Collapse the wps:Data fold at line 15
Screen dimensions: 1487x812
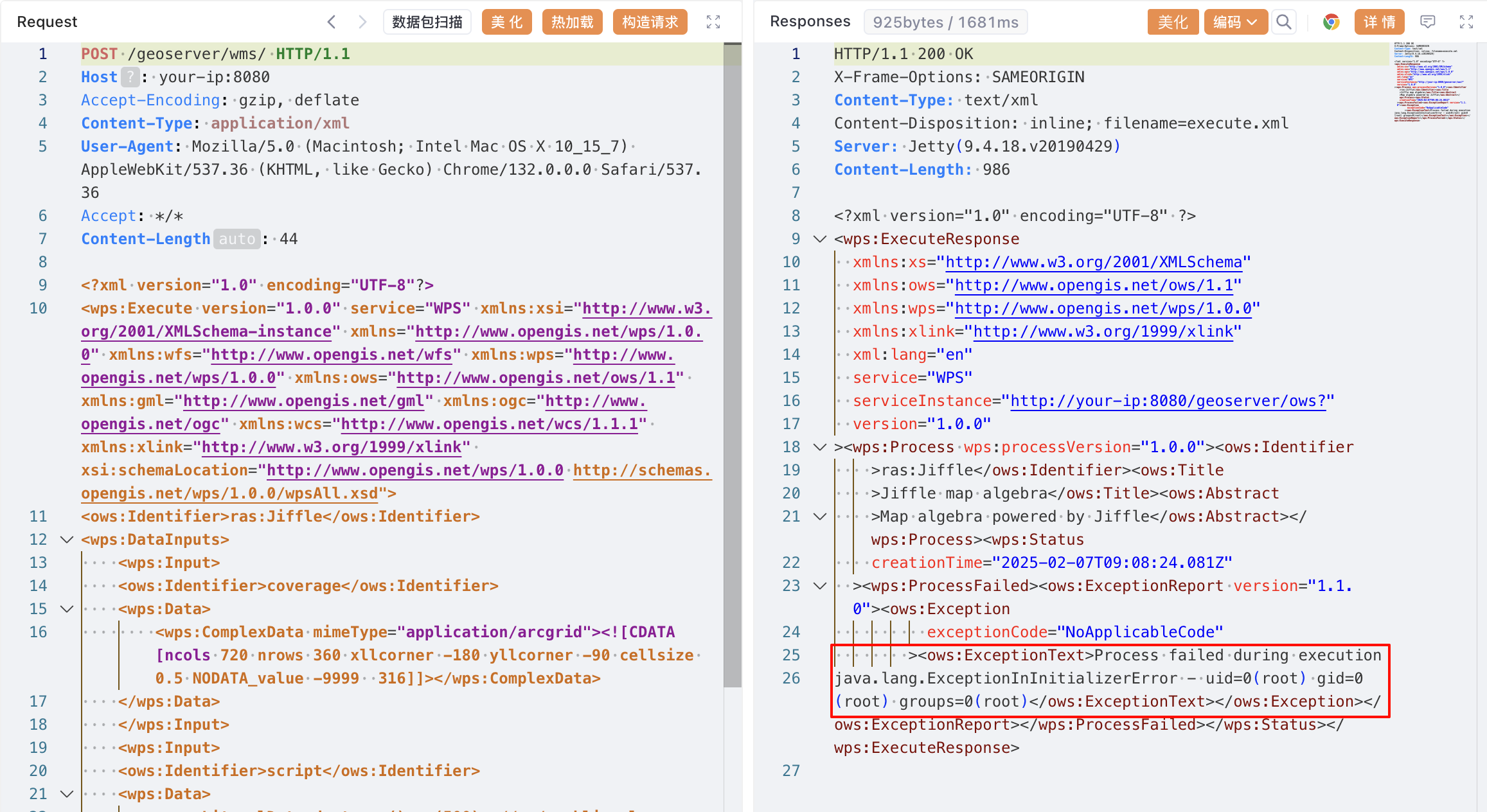[x=67, y=609]
